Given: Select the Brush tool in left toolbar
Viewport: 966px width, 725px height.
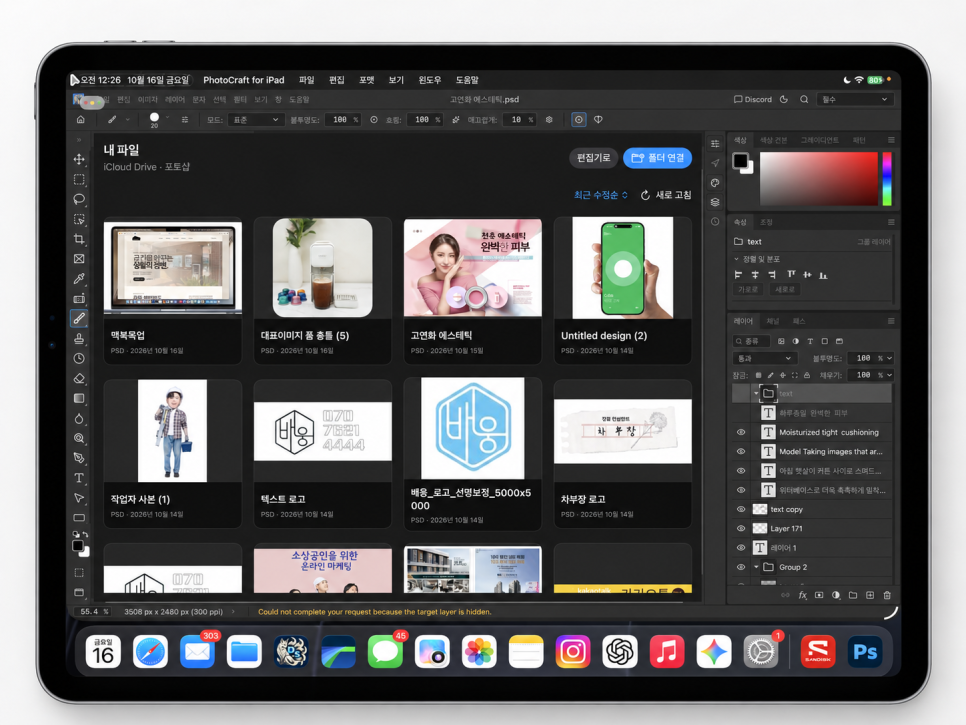Looking at the screenshot, I should [79, 318].
